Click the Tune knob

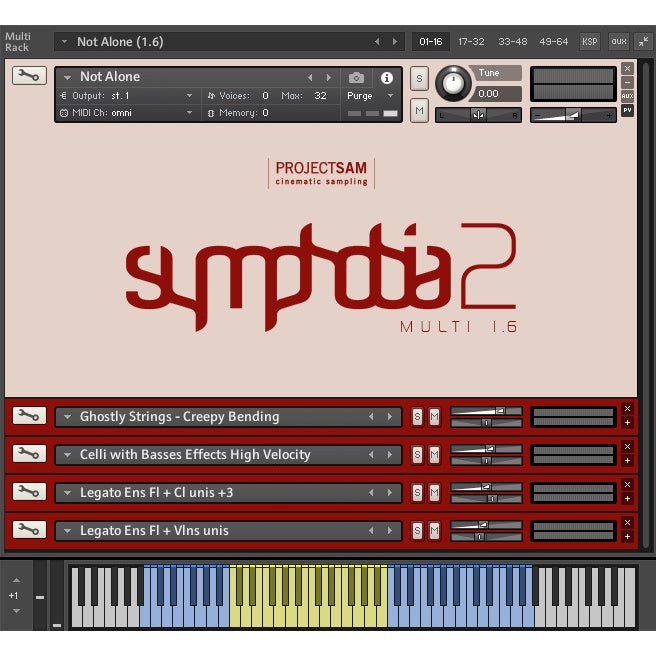(453, 83)
